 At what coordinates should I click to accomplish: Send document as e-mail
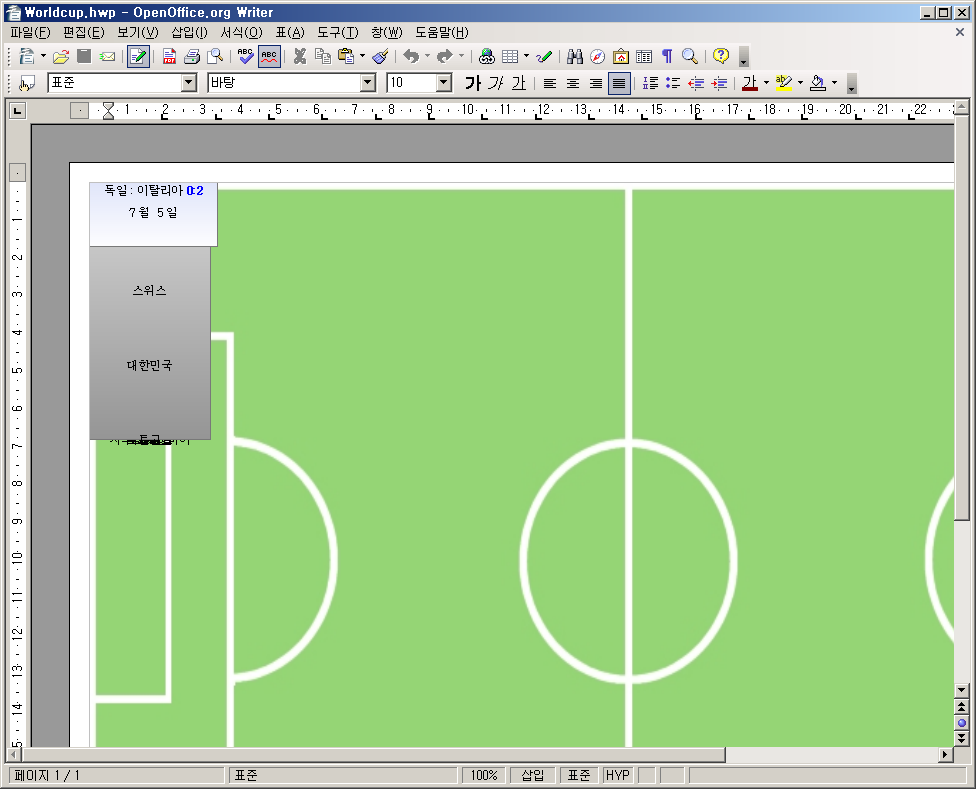[x=108, y=57]
